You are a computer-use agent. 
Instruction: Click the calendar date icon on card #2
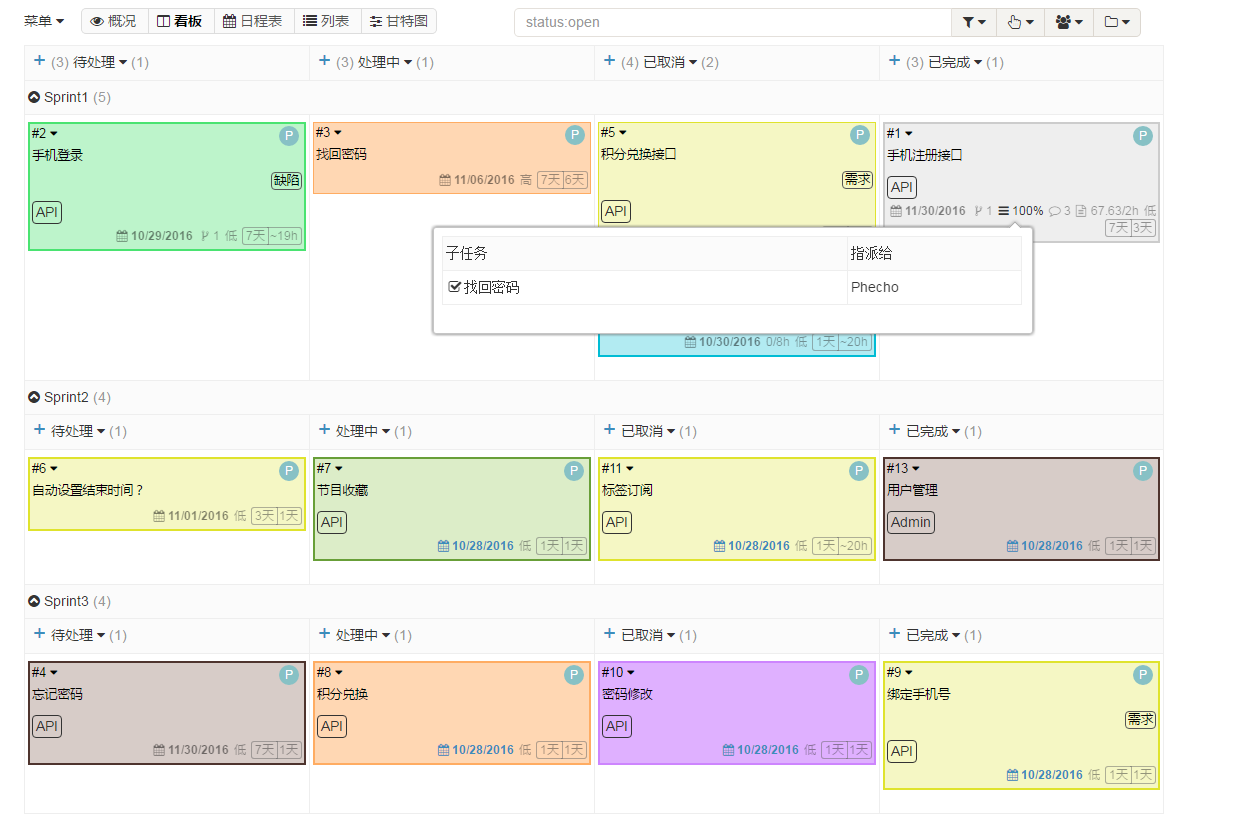pos(122,236)
